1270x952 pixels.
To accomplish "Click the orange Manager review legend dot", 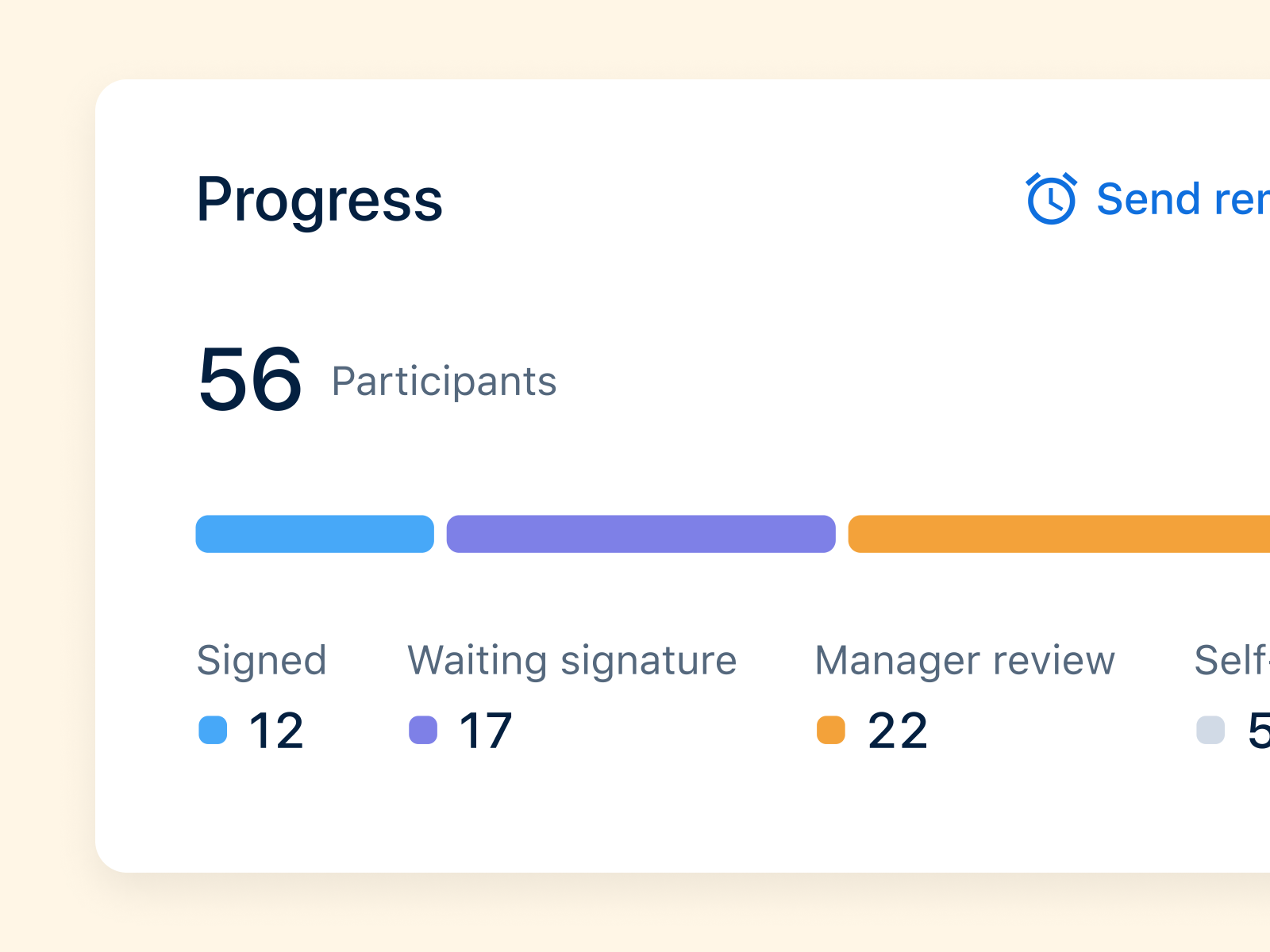I will pyautogui.click(x=832, y=728).
